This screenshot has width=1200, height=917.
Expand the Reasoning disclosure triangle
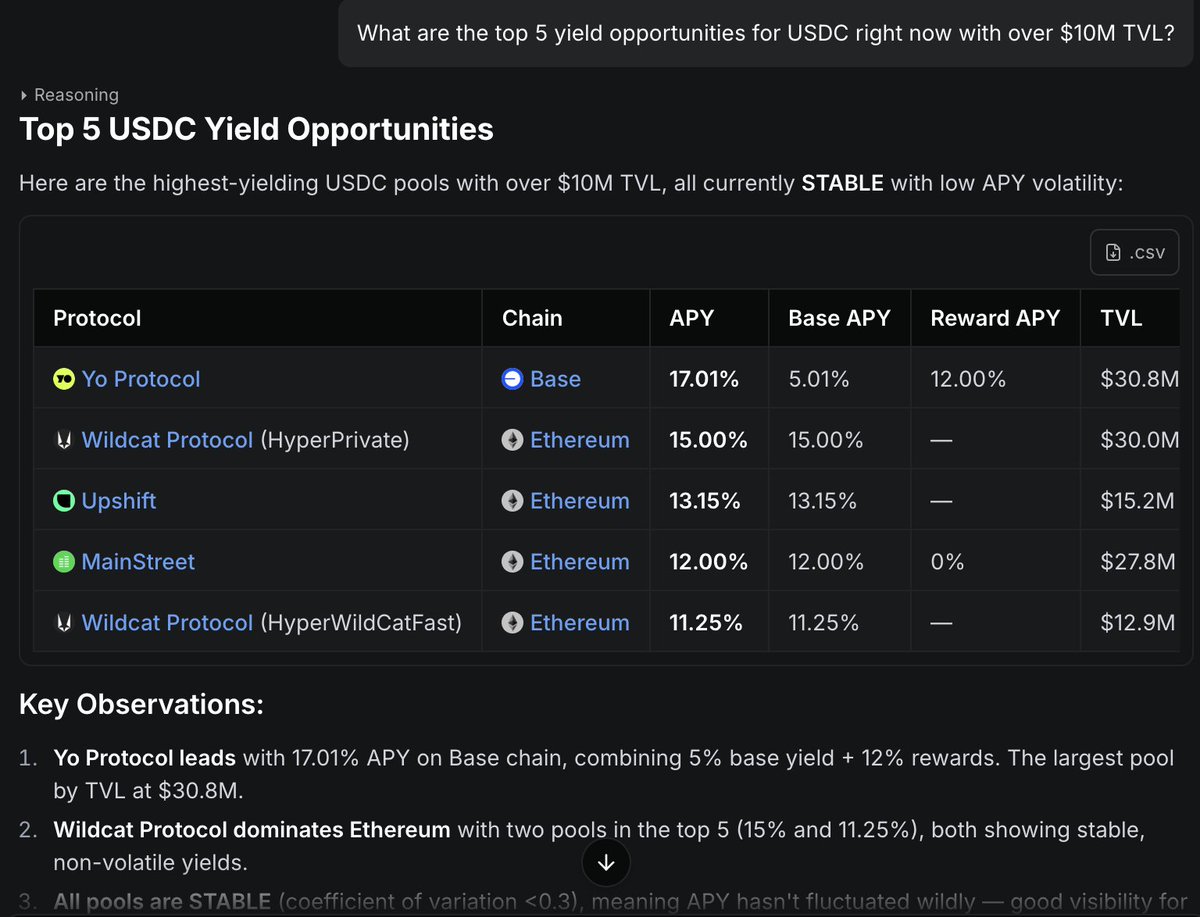(25, 96)
